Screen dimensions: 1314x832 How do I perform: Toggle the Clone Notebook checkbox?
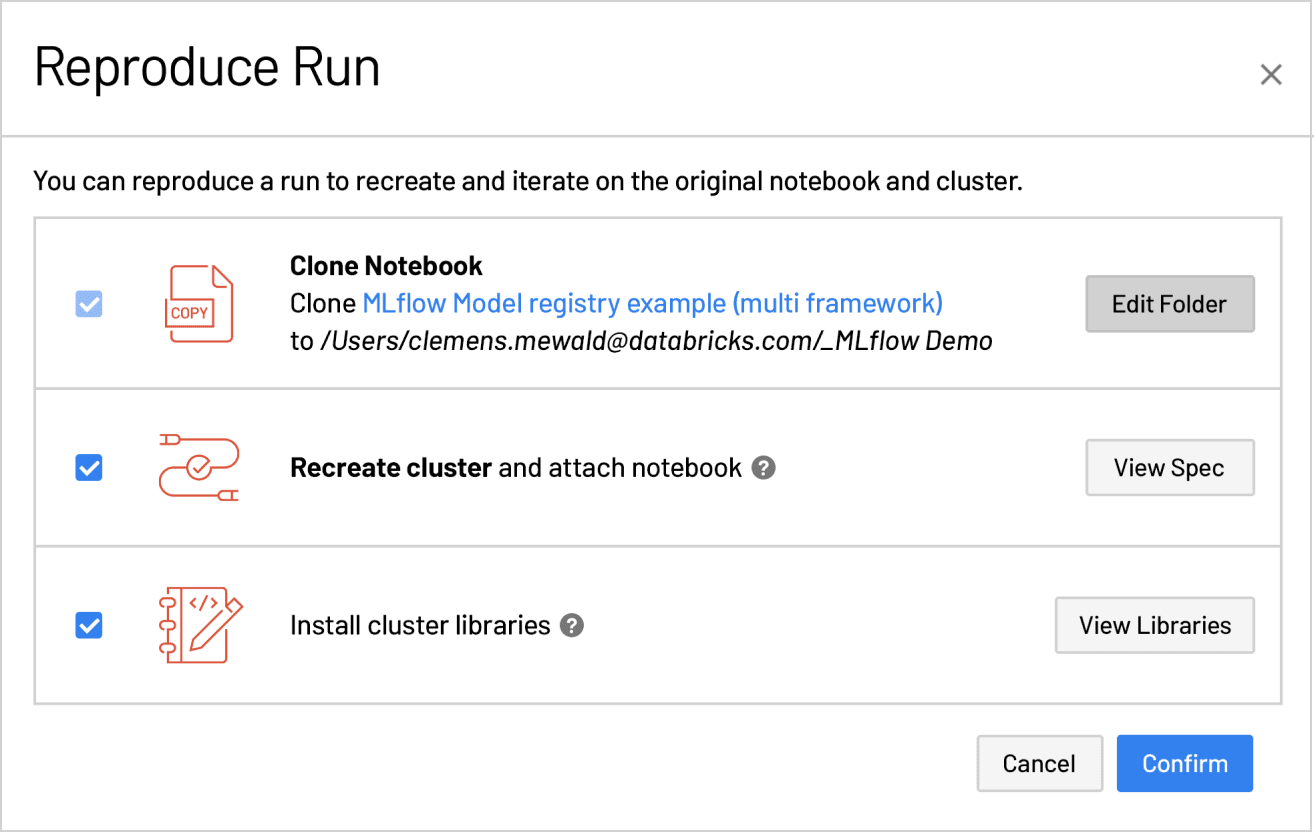coord(89,304)
